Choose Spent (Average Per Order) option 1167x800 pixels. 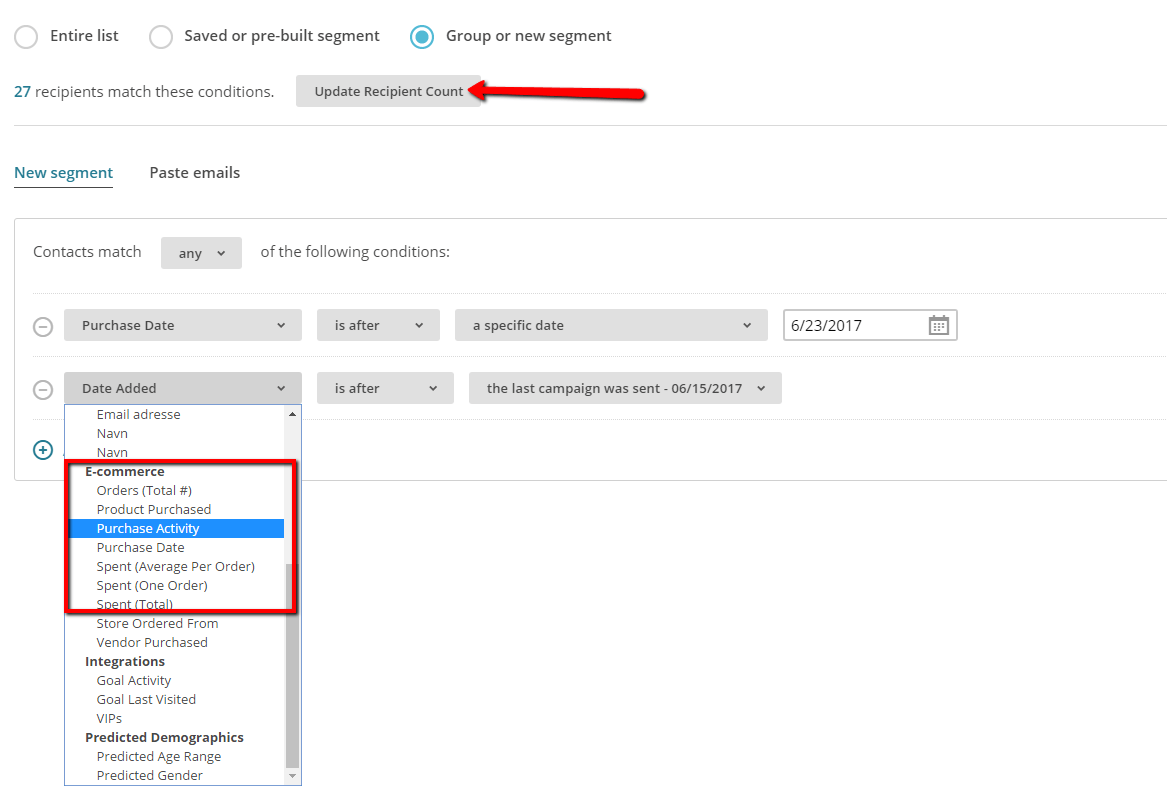[x=176, y=566]
